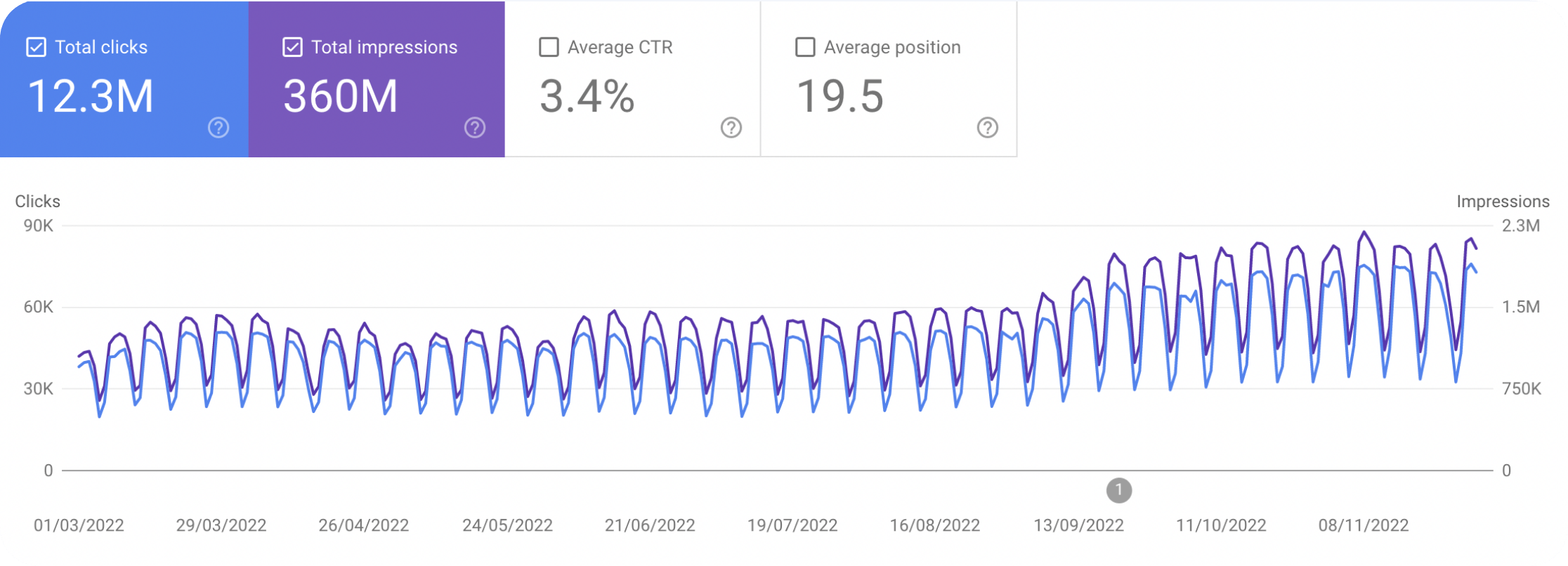The image size is (1568, 566).
Task: Click the 13/09/2022 axis label
Action: pyautogui.click(x=1080, y=525)
